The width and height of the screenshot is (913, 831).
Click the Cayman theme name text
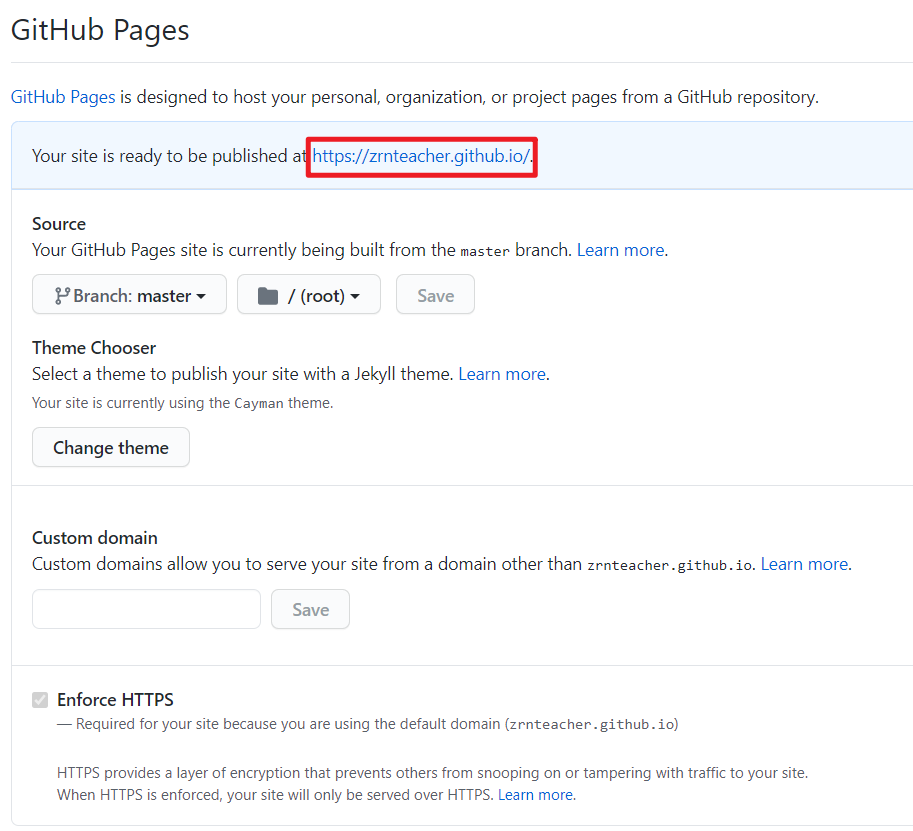tap(258, 403)
